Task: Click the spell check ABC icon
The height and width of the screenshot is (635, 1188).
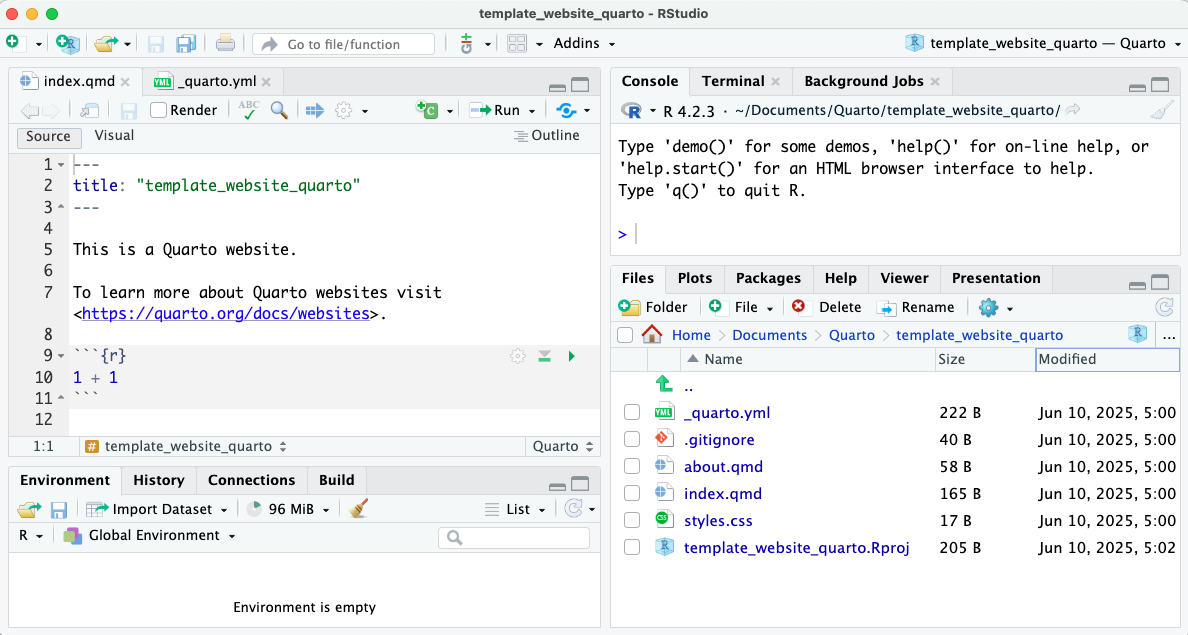Action: point(249,110)
